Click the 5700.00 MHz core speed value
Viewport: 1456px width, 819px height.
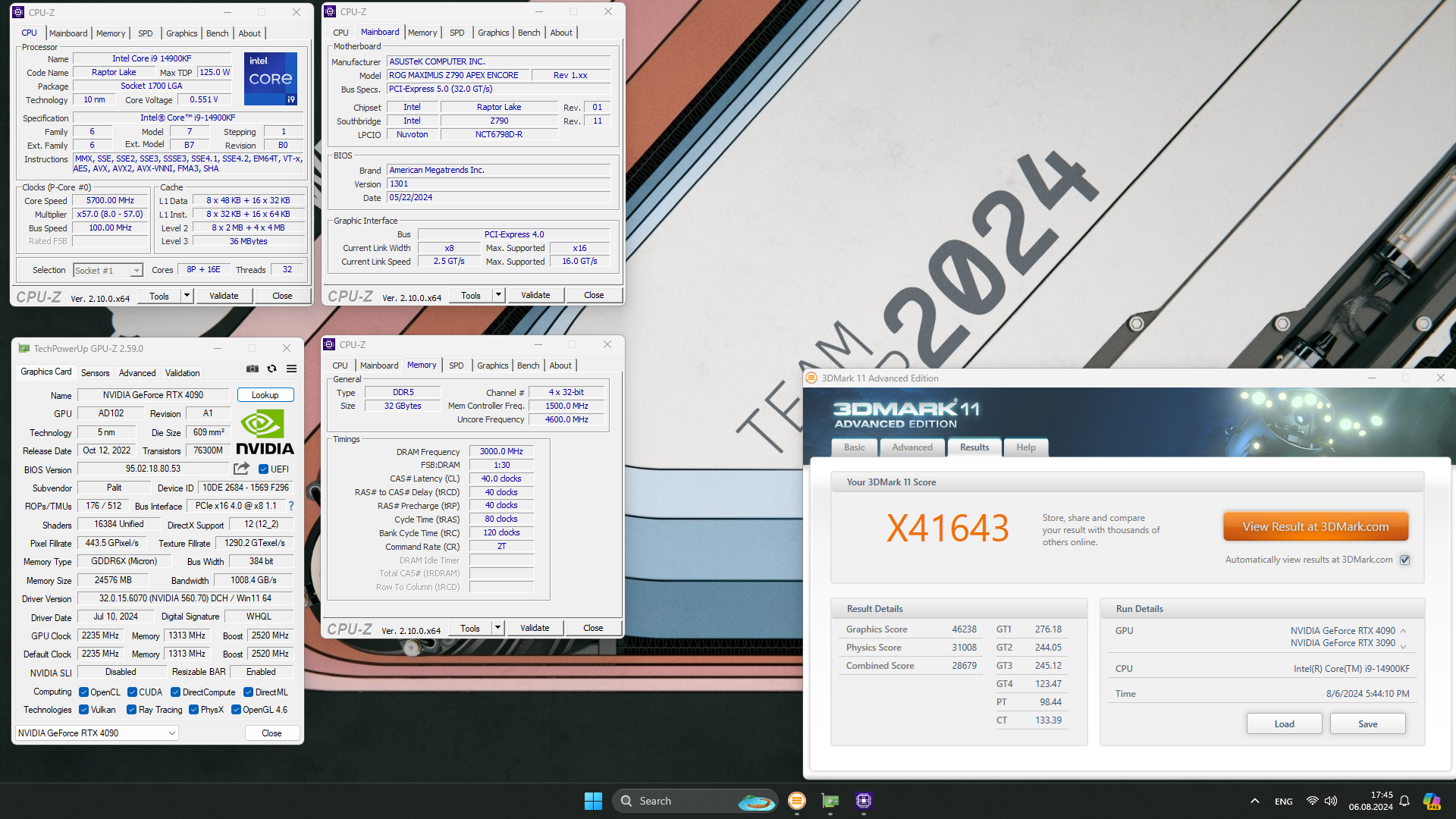coord(110,201)
